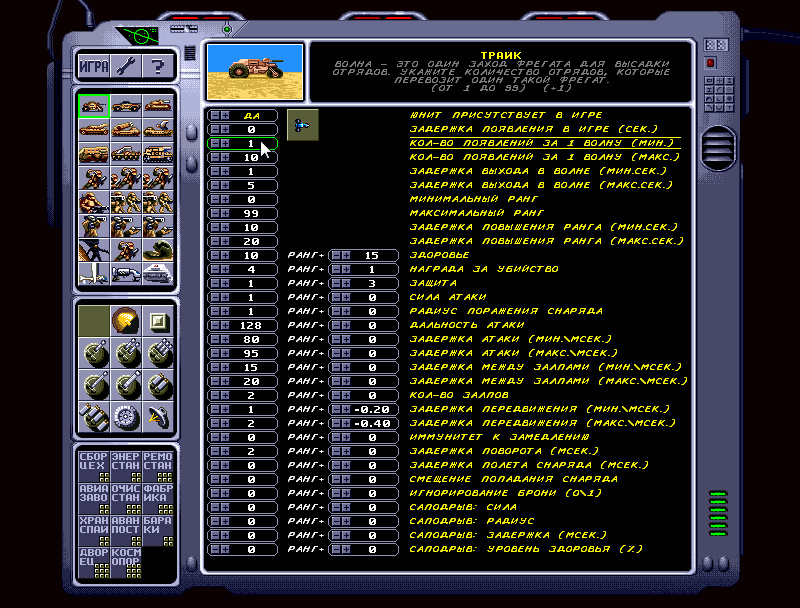Increase ИГНОРИРОВАНИЕ БРОНИ base value

click(x=225, y=493)
